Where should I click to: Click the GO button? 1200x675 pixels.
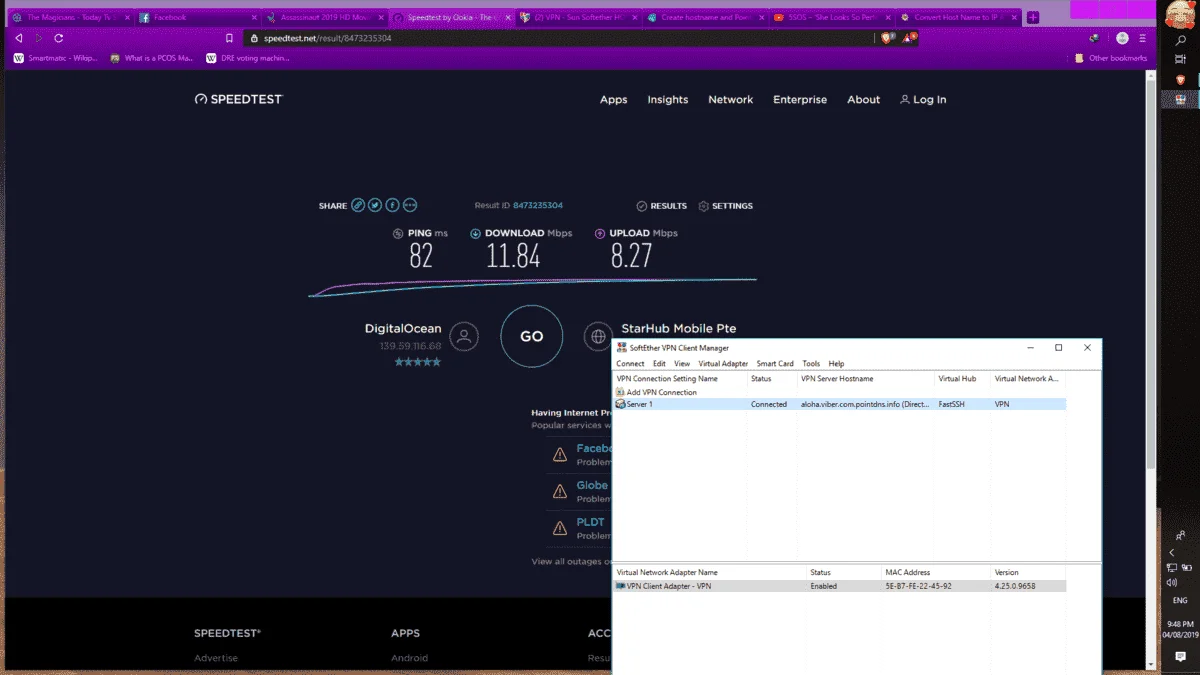pyautogui.click(x=531, y=336)
